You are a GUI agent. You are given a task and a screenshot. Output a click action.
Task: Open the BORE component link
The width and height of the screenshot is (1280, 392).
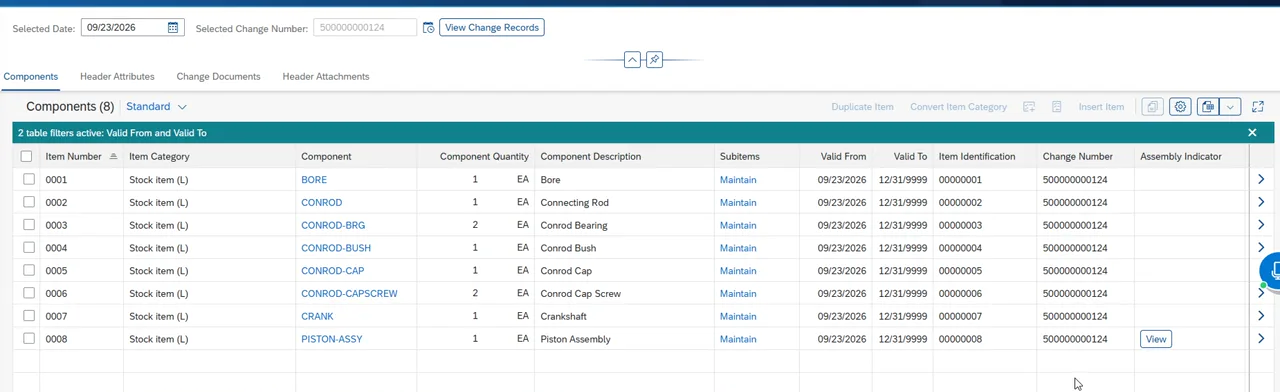click(x=314, y=180)
